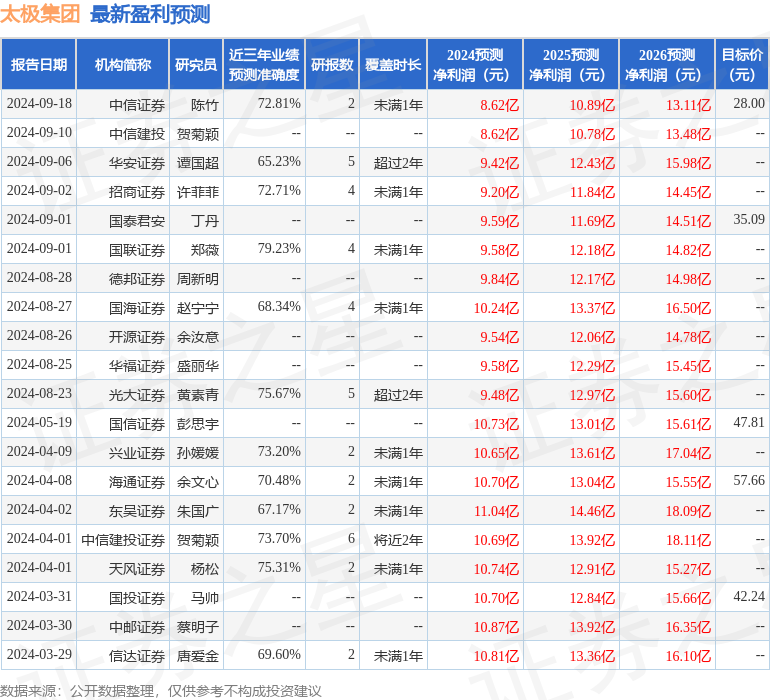Image resolution: width=770 pixels, height=700 pixels.
Task: Click 兴业证券 institution name
Action: tap(137, 453)
